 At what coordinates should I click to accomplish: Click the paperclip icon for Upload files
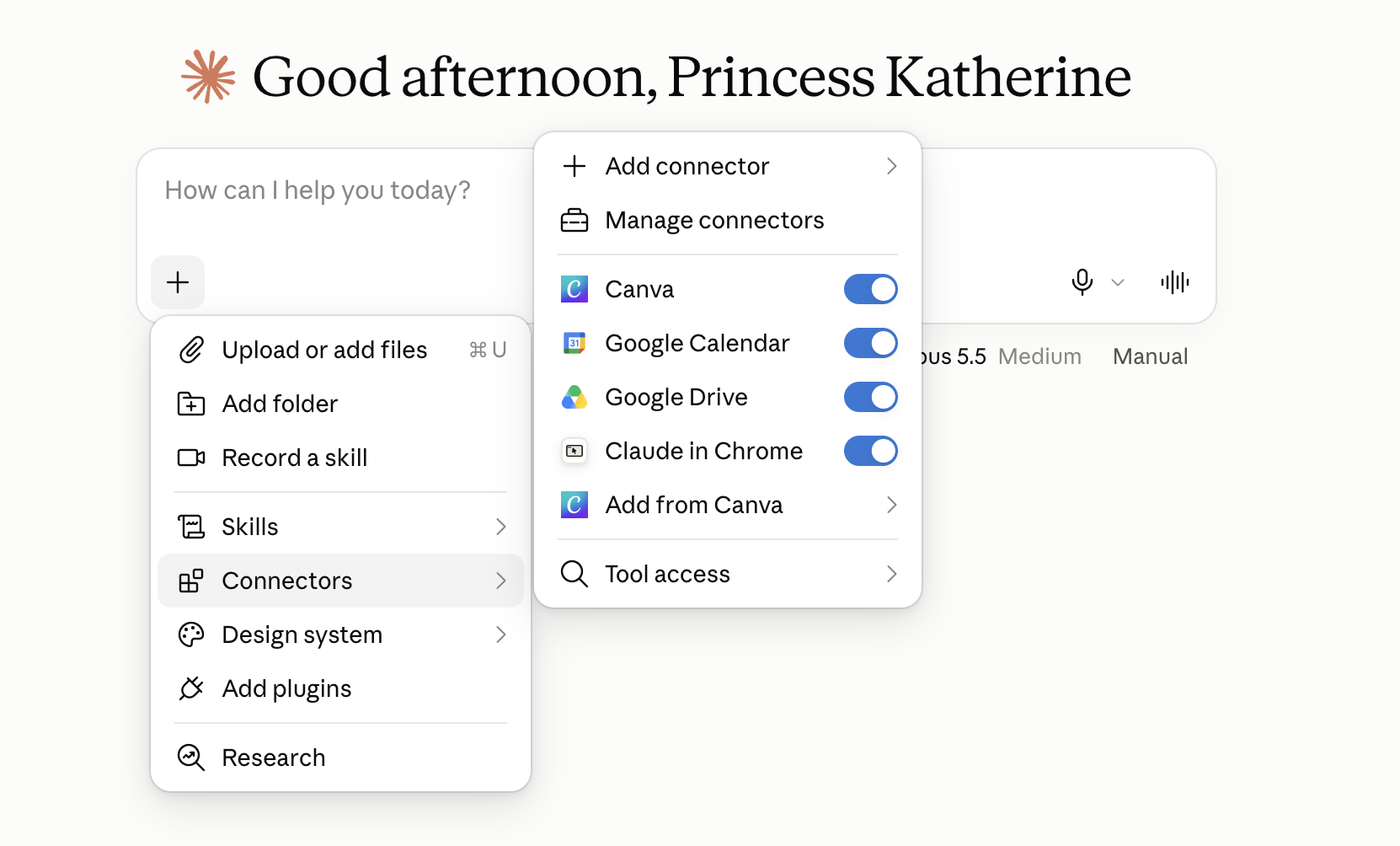point(191,350)
